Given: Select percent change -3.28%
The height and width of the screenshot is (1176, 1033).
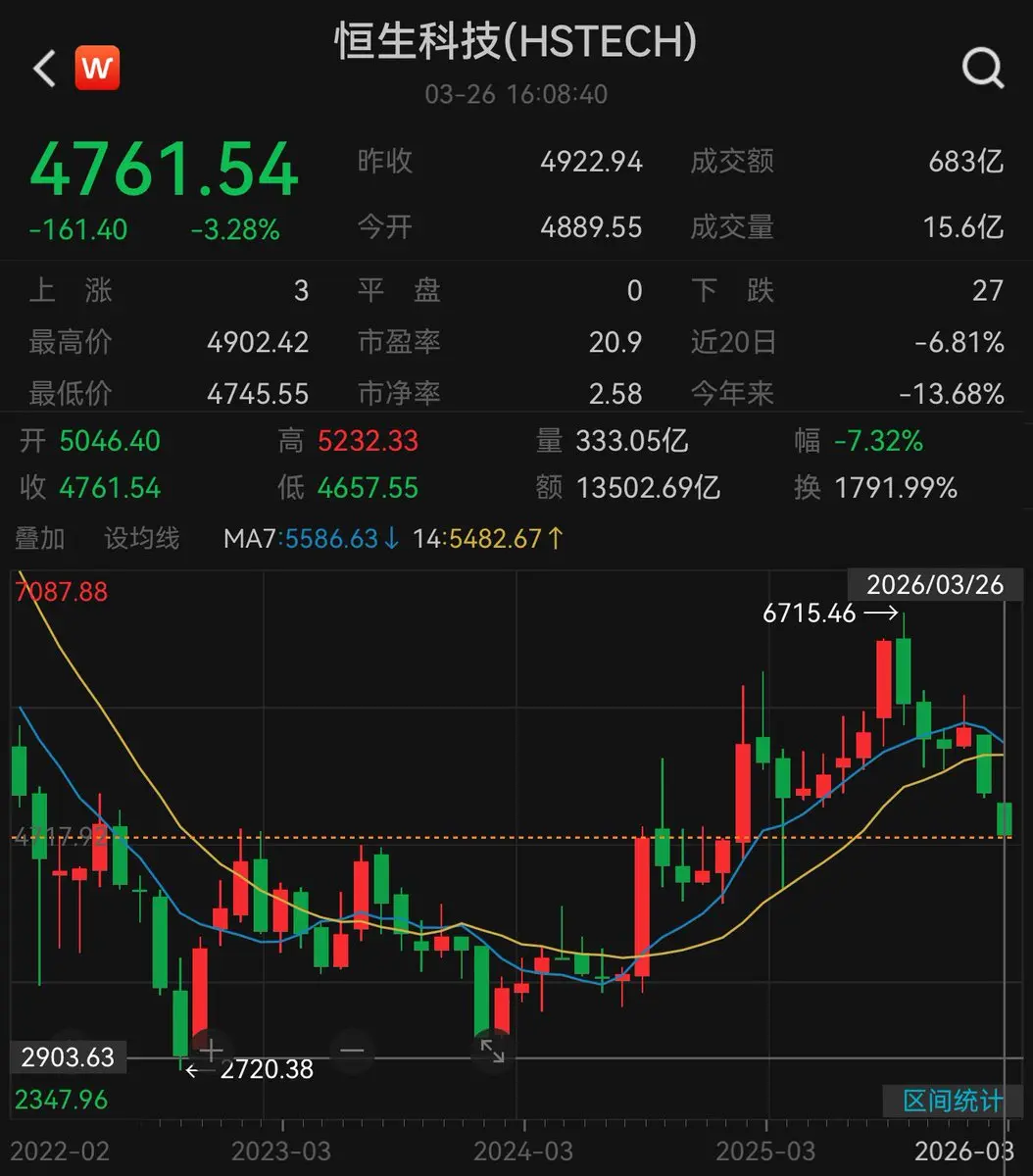Looking at the screenshot, I should point(235,229).
